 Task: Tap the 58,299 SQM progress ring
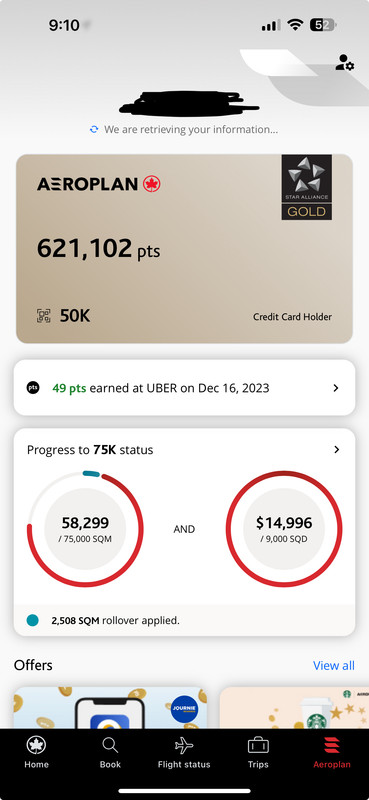85,529
